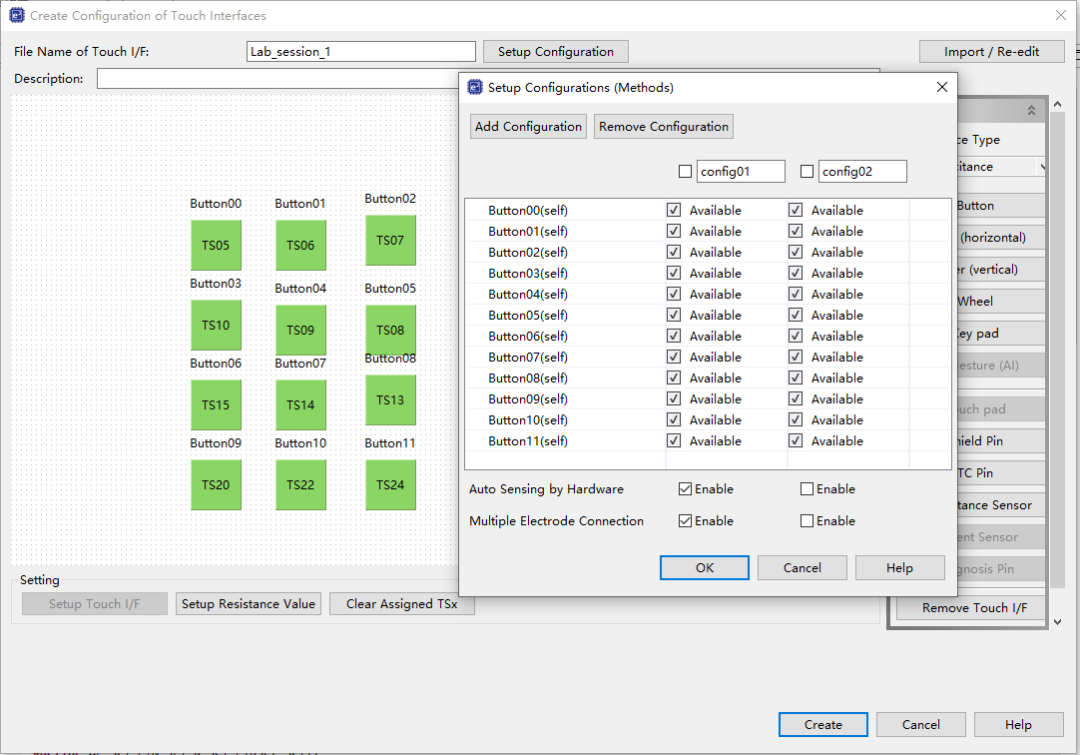Image resolution: width=1080 pixels, height=755 pixels.
Task: Add a Shield Pin element
Action: [x=1000, y=441]
